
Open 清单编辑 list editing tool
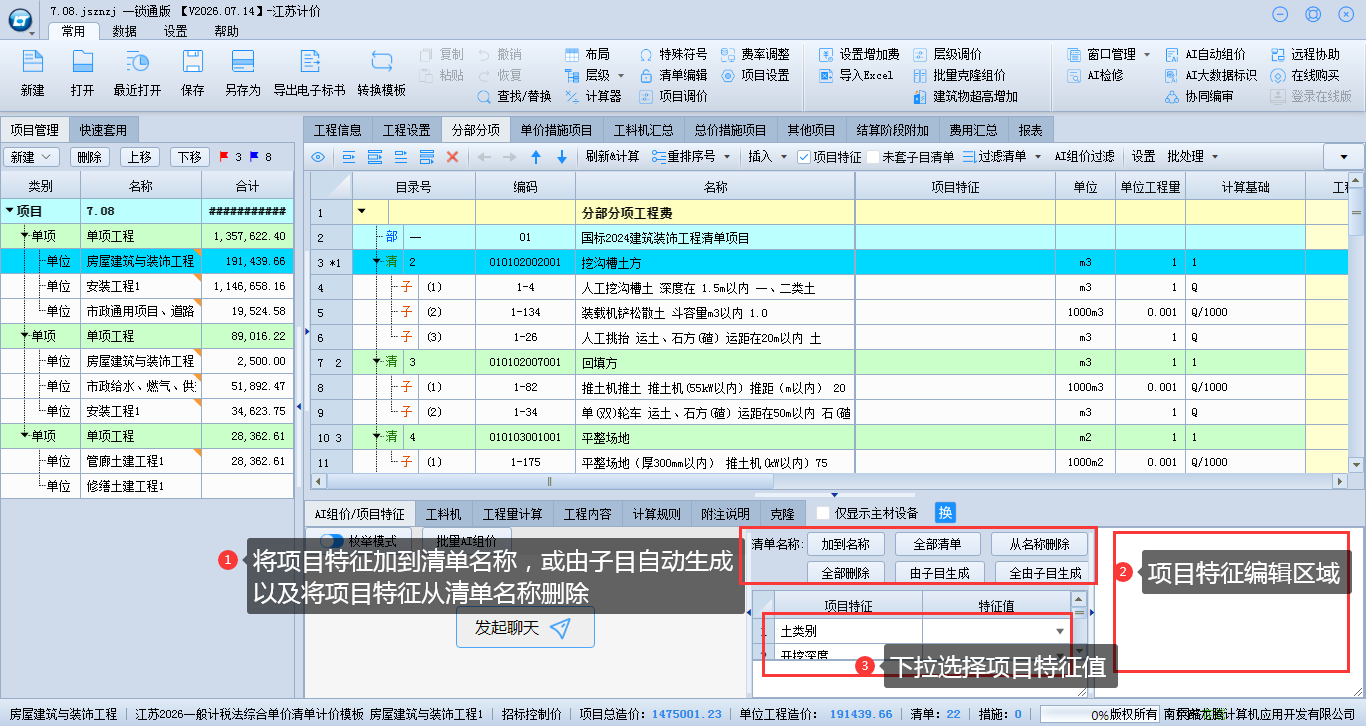click(x=673, y=75)
